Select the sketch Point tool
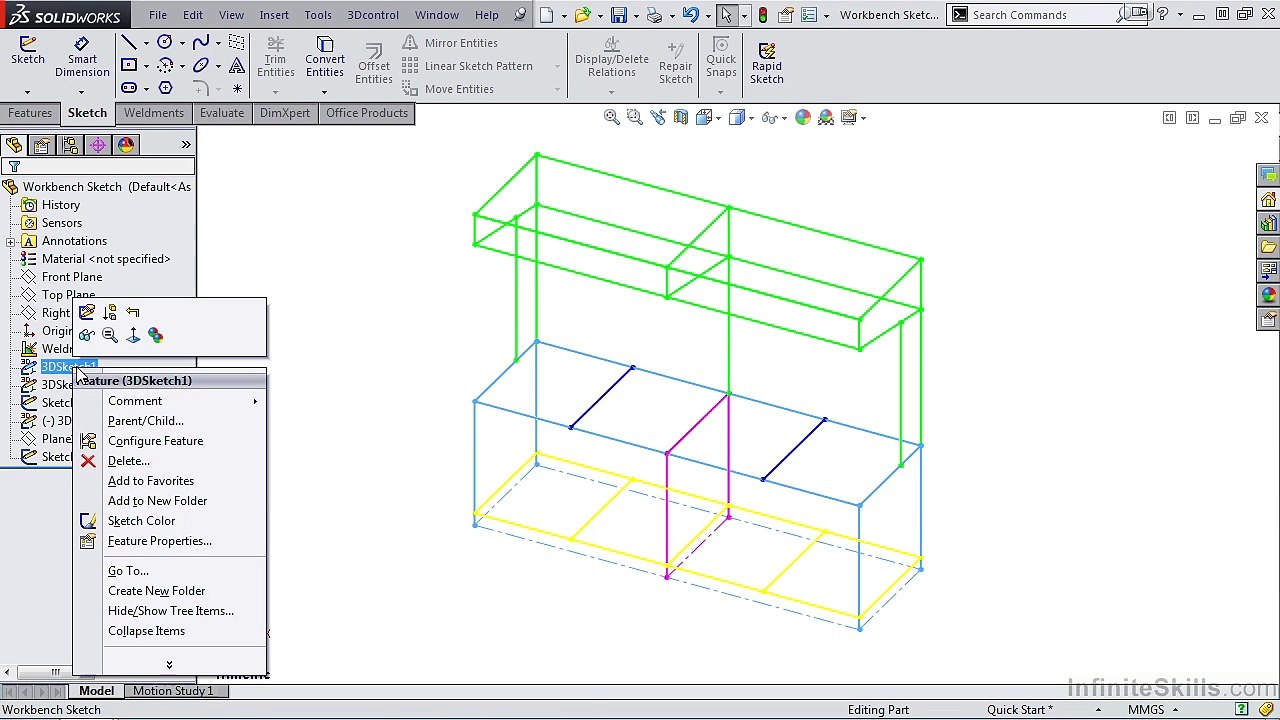The image size is (1280, 720). [237, 88]
